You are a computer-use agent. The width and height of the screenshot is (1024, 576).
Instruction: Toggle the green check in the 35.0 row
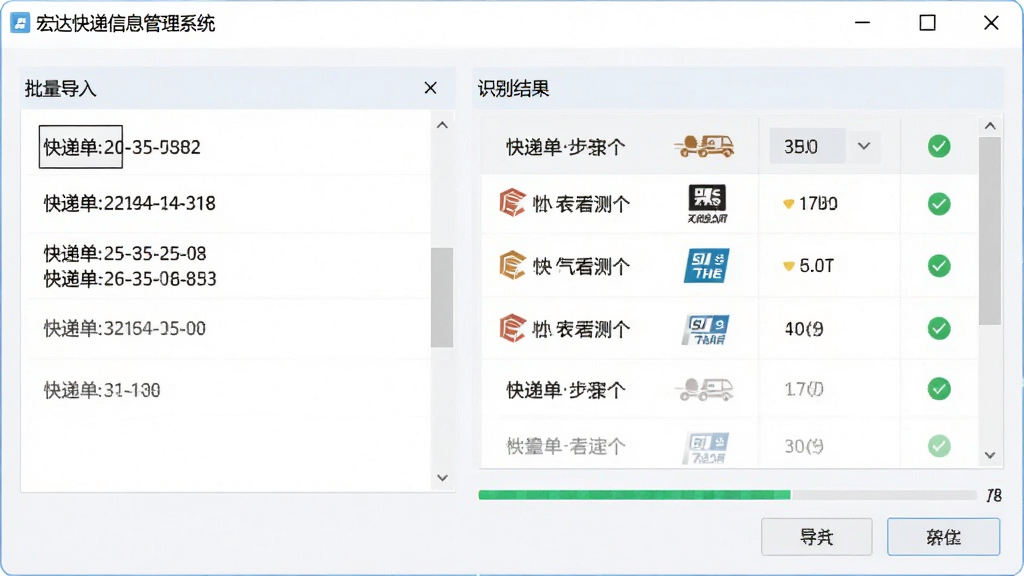click(939, 146)
